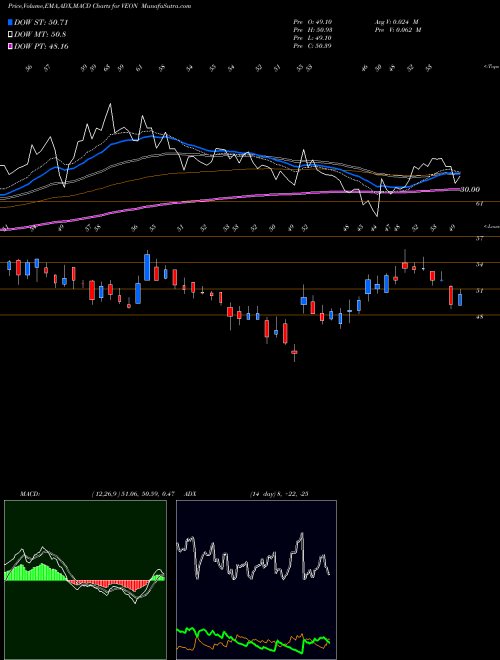Click the 'Pre H: 50.93' value
The width and height of the screenshot is (500, 660).
312,29
